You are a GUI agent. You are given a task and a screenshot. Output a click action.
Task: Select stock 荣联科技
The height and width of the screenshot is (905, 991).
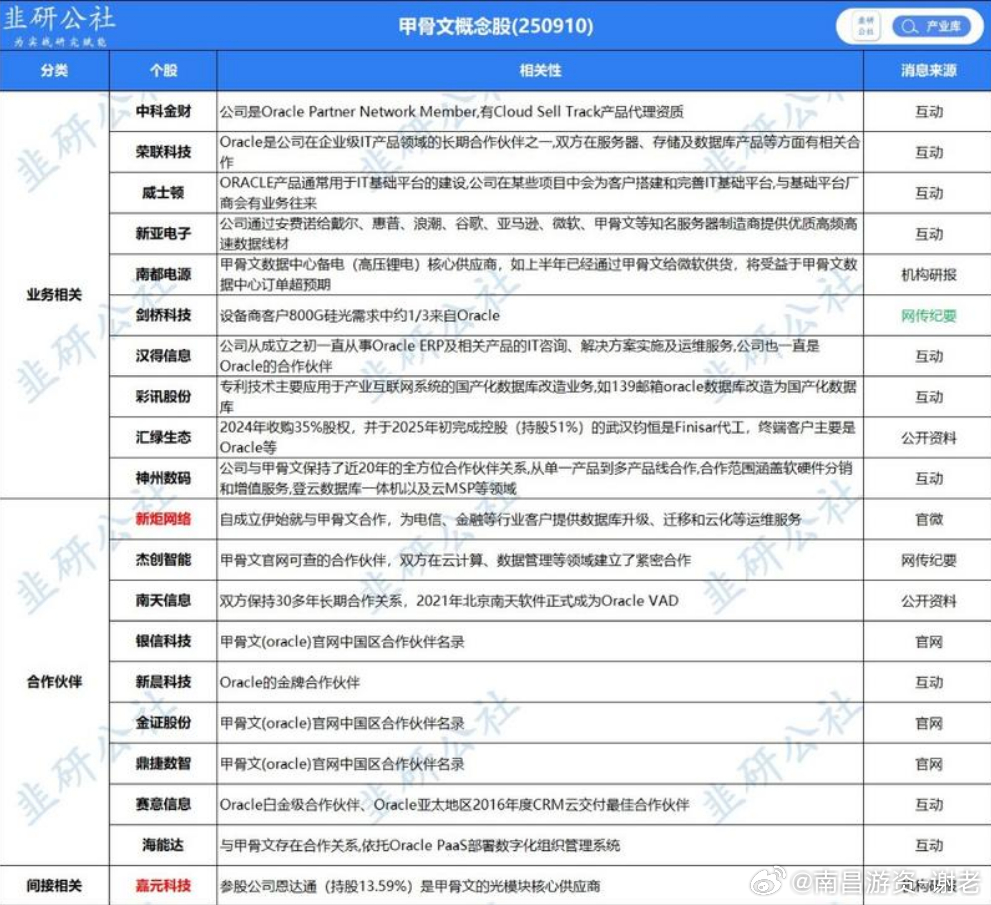pos(163,152)
